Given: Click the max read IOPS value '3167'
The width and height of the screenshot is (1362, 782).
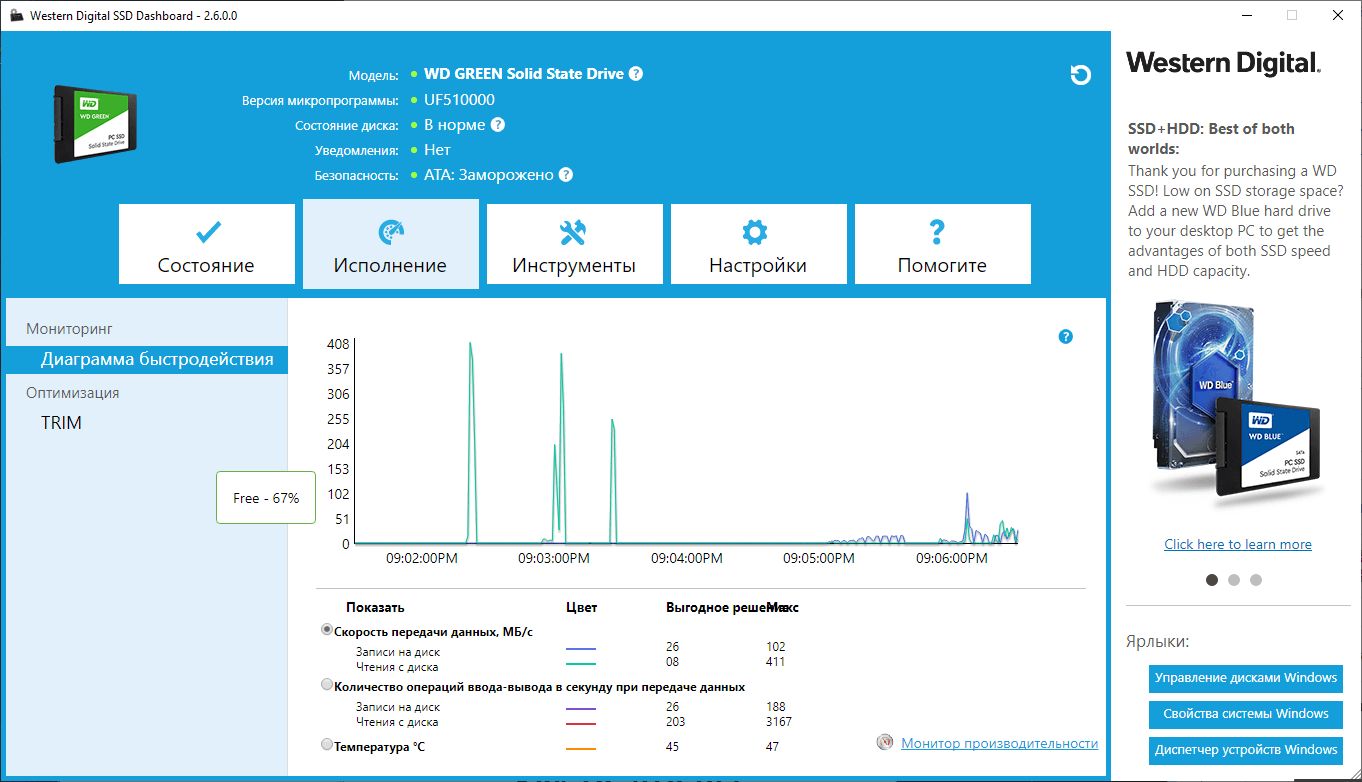Looking at the screenshot, I should pyautogui.click(x=778, y=722).
